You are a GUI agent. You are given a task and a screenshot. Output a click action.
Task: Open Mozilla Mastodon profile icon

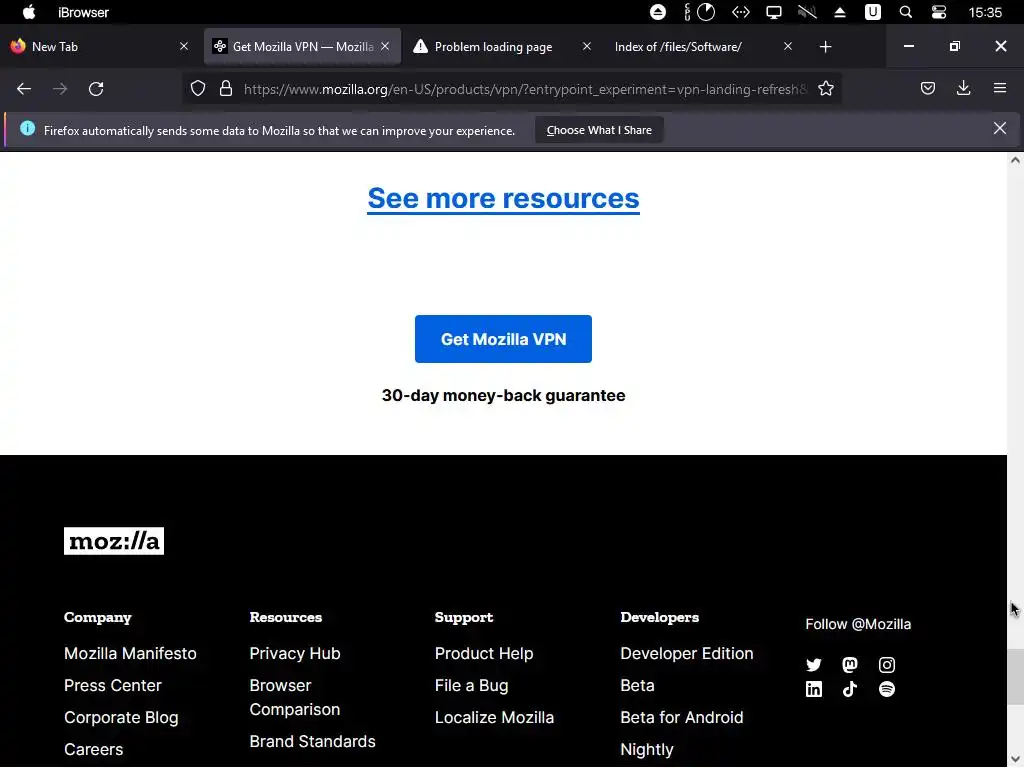[x=850, y=665]
